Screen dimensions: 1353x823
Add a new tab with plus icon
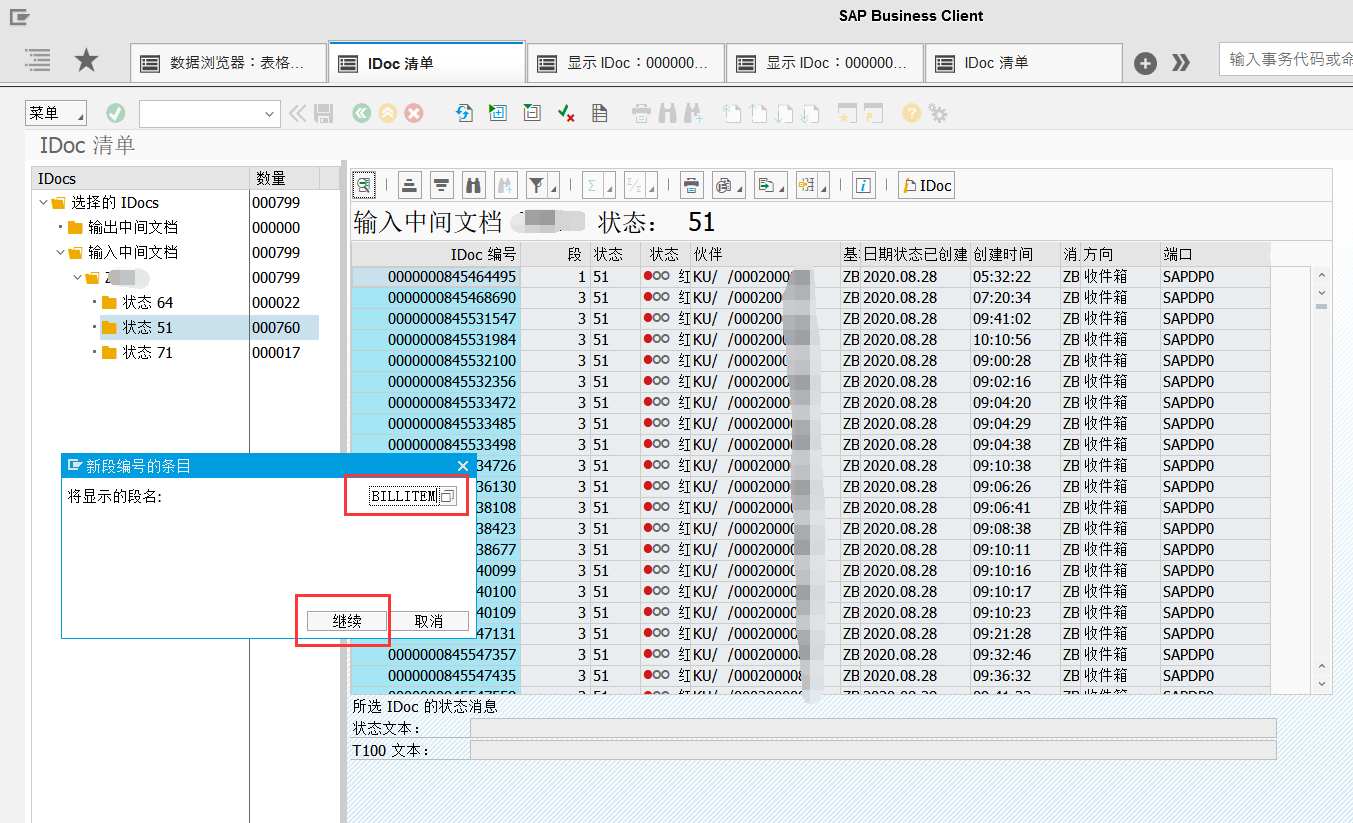coord(1145,63)
